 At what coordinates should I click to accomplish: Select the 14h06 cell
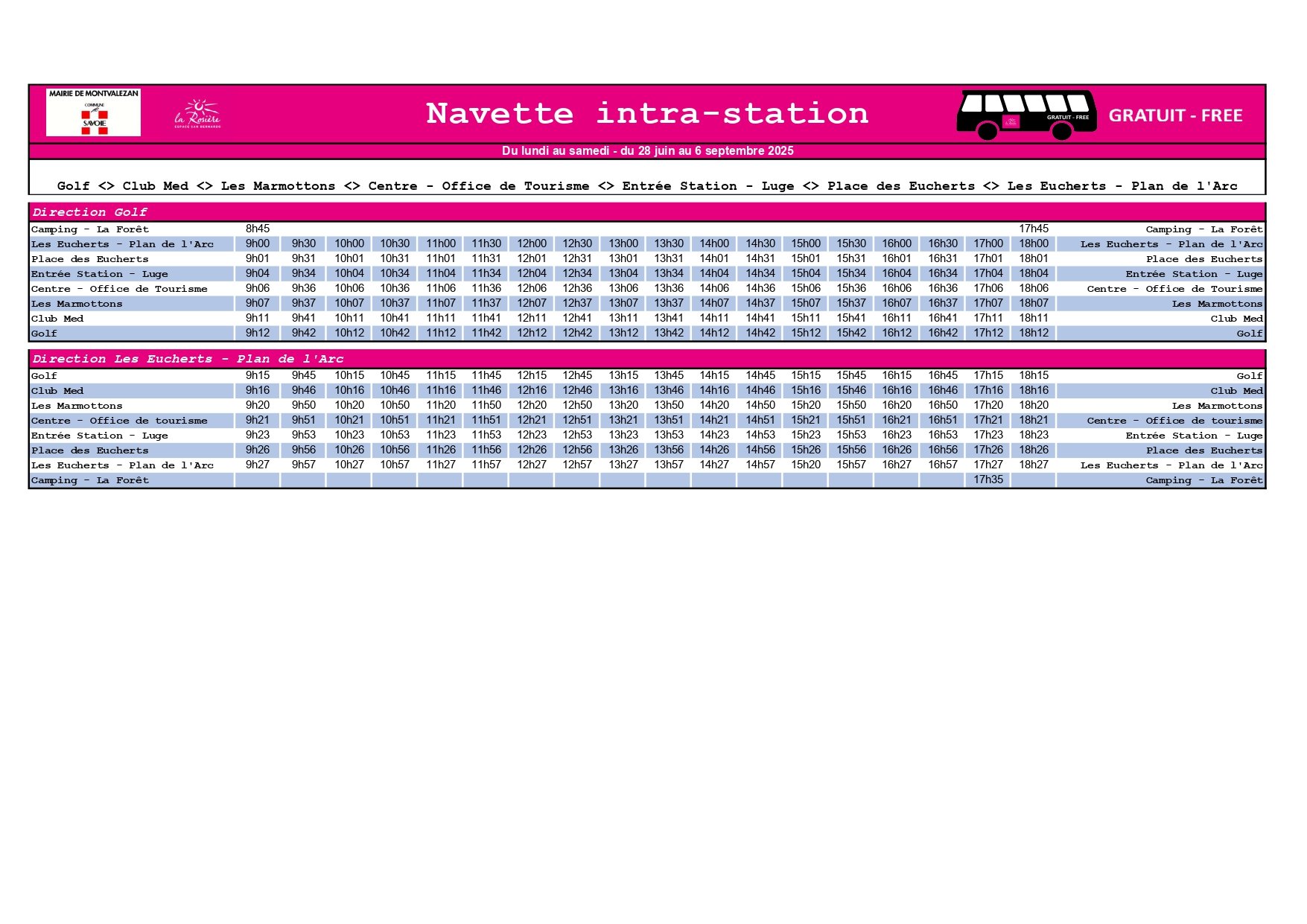tap(714, 288)
